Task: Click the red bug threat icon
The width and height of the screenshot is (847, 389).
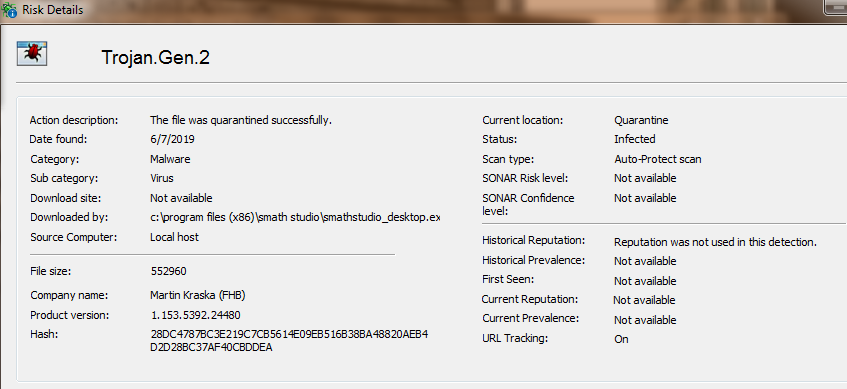Action: pyautogui.click(x=32, y=53)
